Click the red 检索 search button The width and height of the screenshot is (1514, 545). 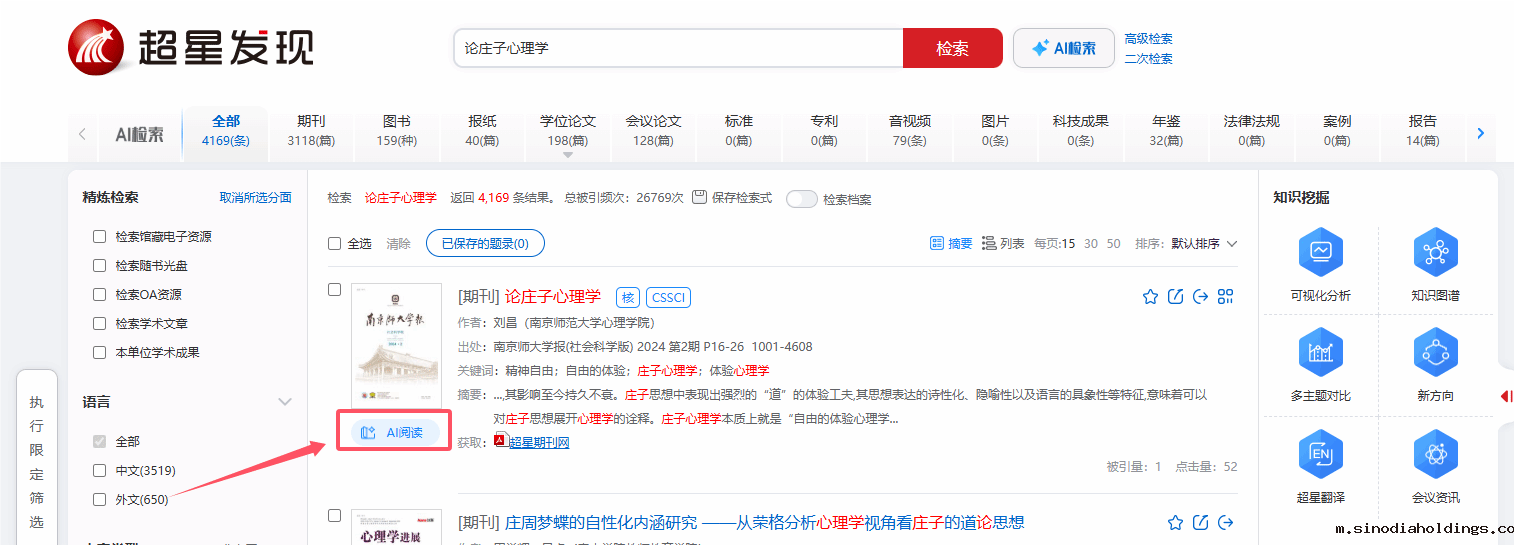coord(952,48)
